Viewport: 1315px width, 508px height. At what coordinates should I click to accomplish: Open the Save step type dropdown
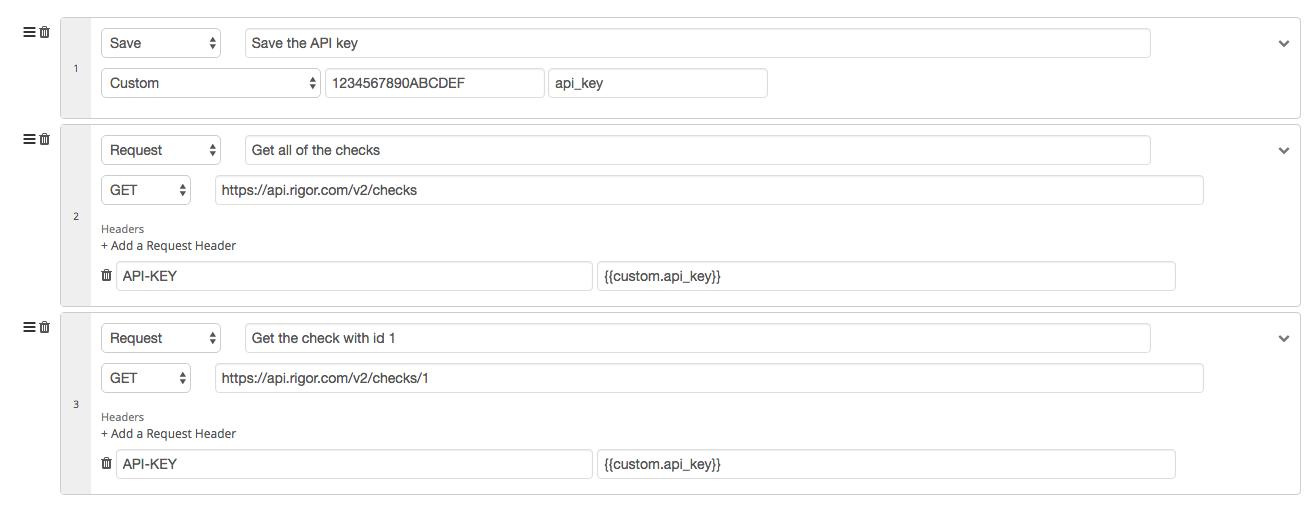161,43
